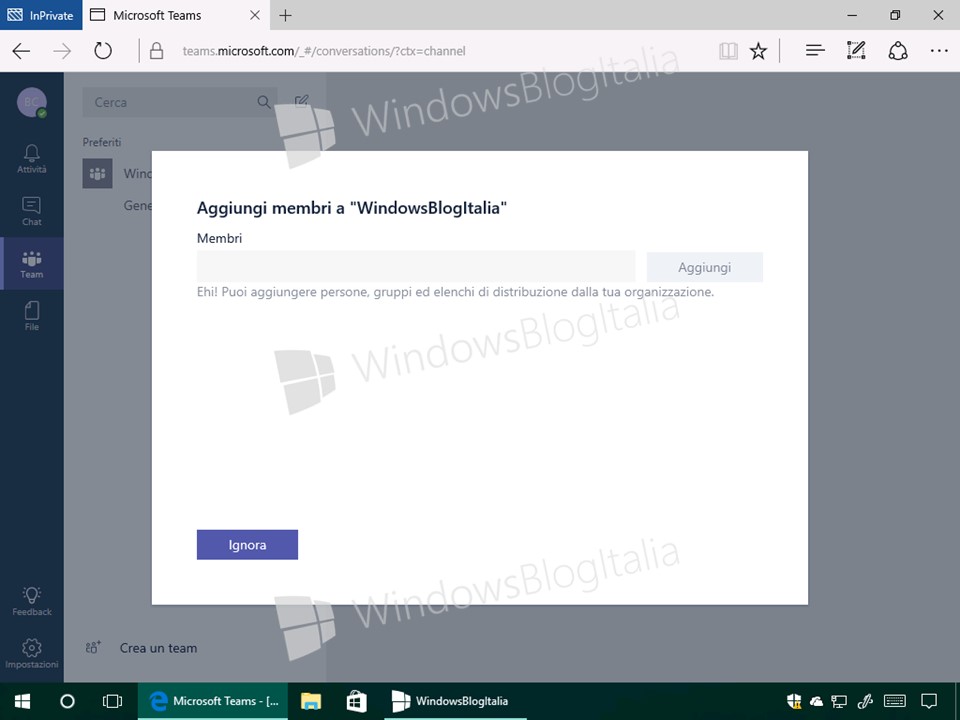Click Crea un team link

click(x=159, y=648)
